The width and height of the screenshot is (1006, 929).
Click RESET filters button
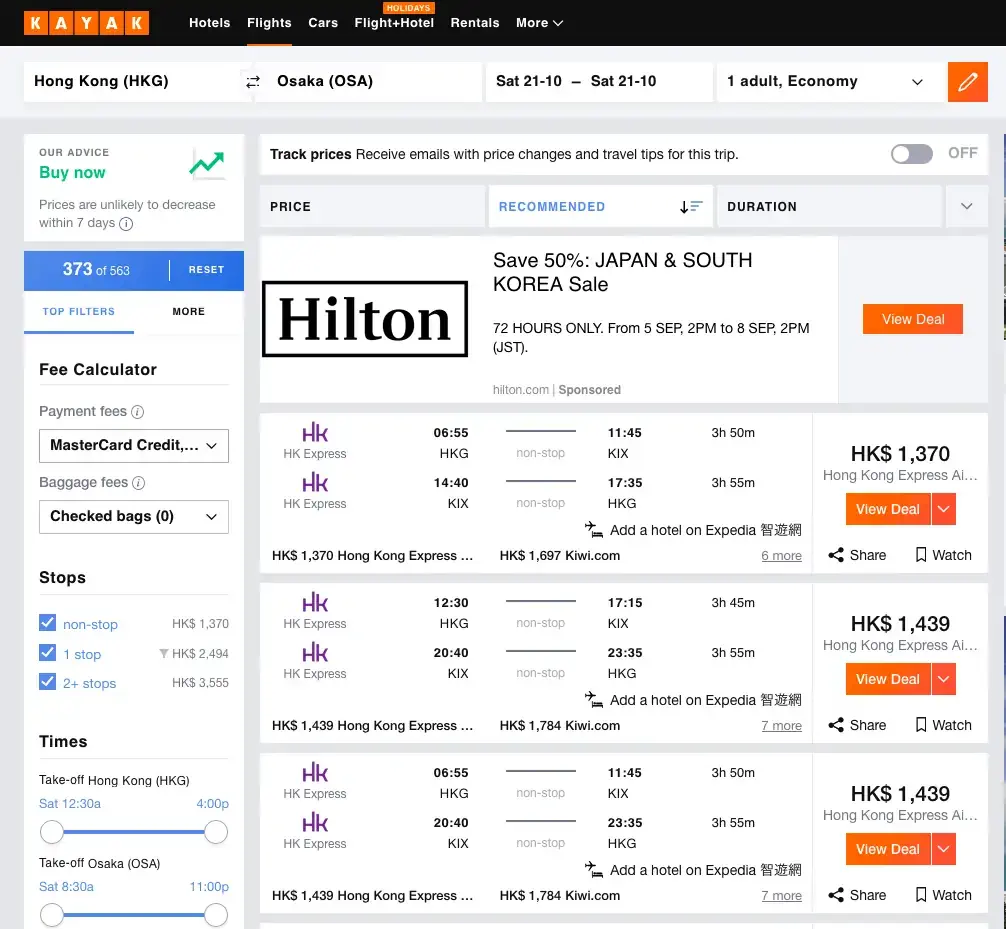click(x=207, y=270)
